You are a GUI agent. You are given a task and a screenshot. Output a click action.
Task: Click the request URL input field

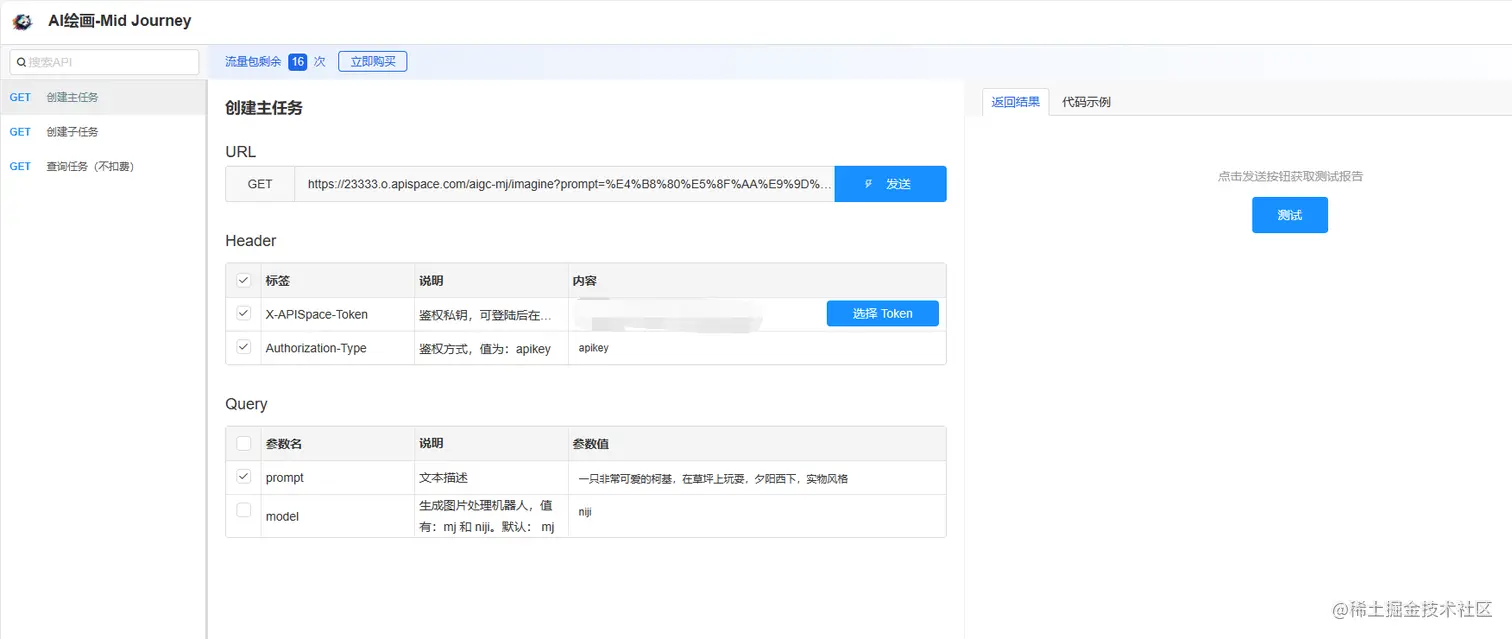click(x=565, y=184)
